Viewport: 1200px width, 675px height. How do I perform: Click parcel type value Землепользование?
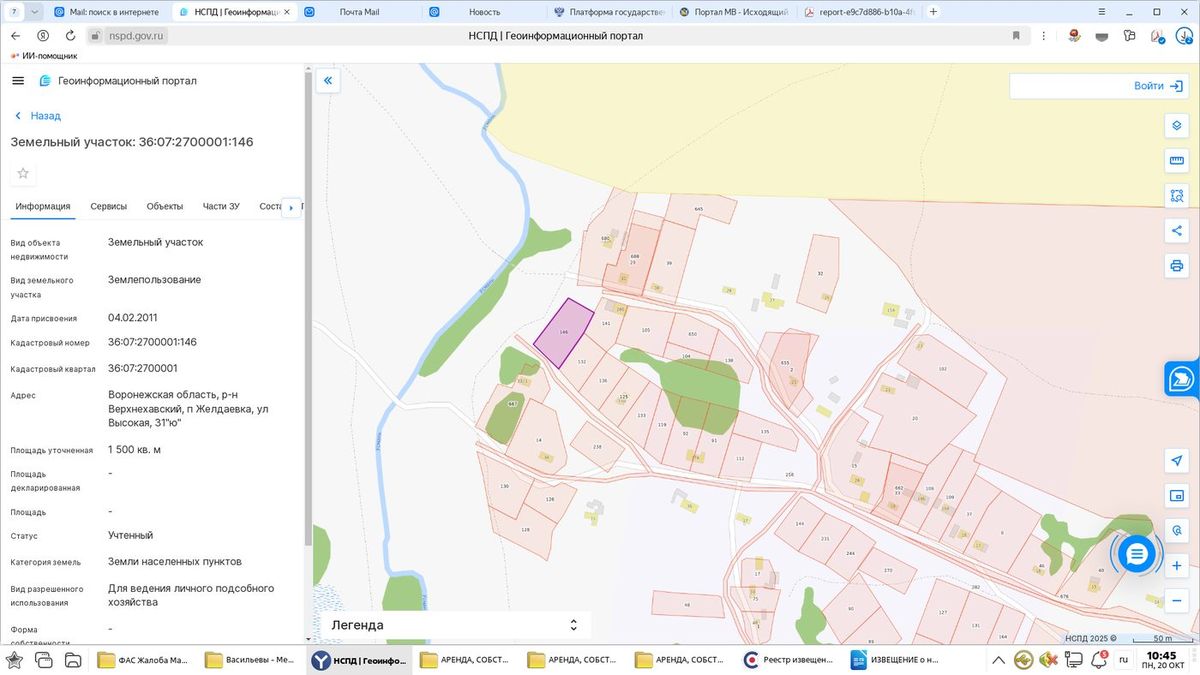pos(155,280)
